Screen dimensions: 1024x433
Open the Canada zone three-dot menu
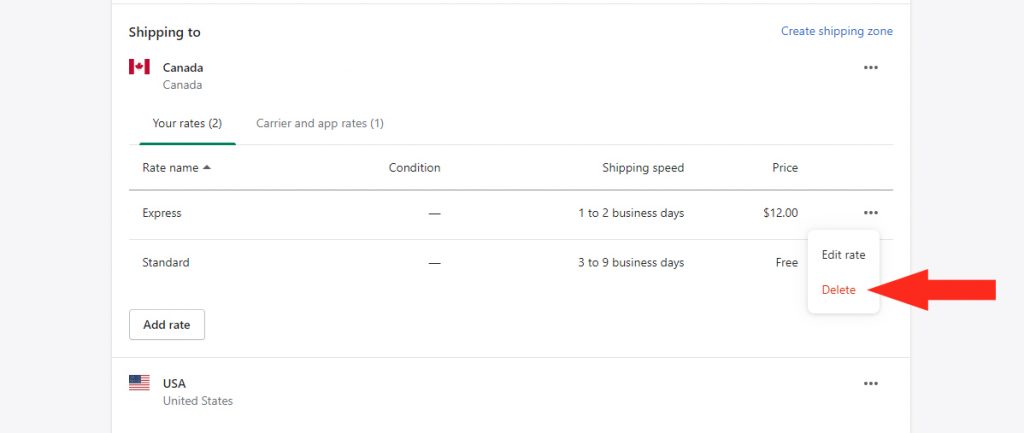coord(871,67)
